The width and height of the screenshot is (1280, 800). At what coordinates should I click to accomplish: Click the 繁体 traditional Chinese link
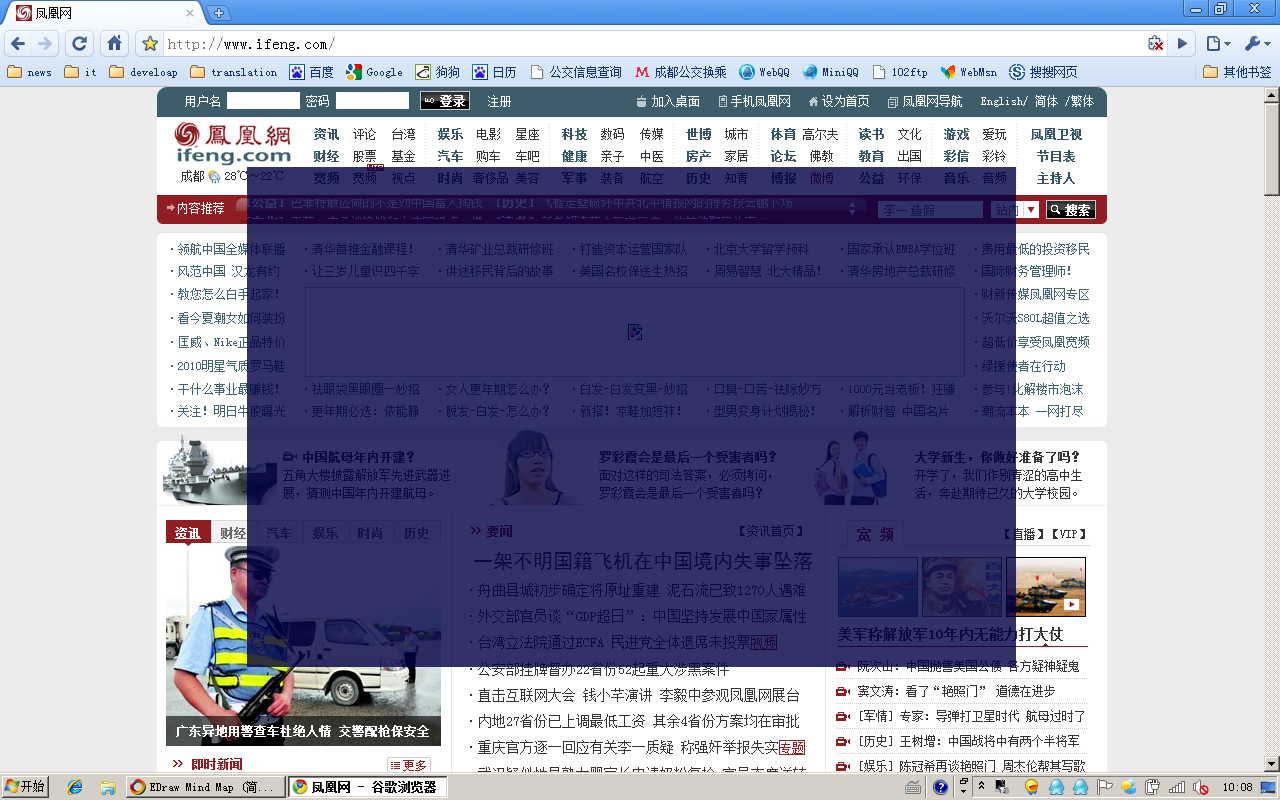(x=1082, y=101)
